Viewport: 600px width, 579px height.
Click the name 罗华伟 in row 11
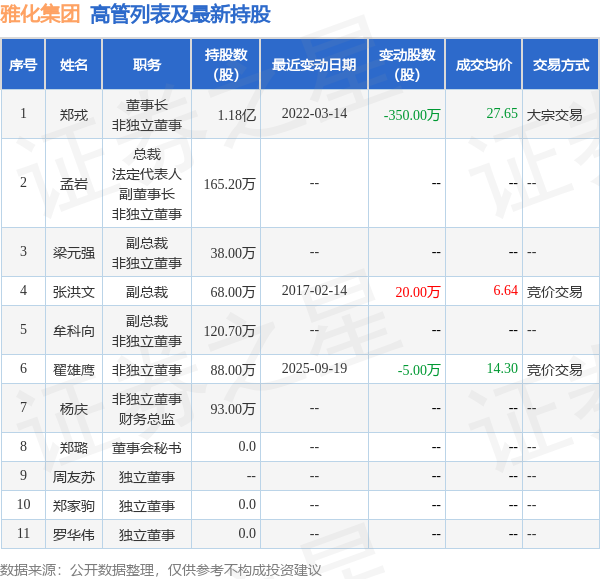click(74, 535)
